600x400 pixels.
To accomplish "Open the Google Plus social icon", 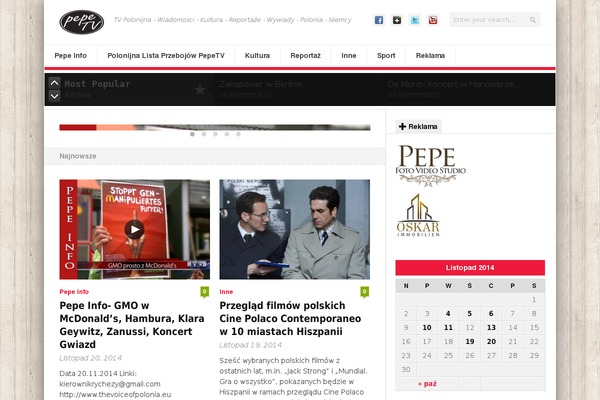I will tap(397, 20).
